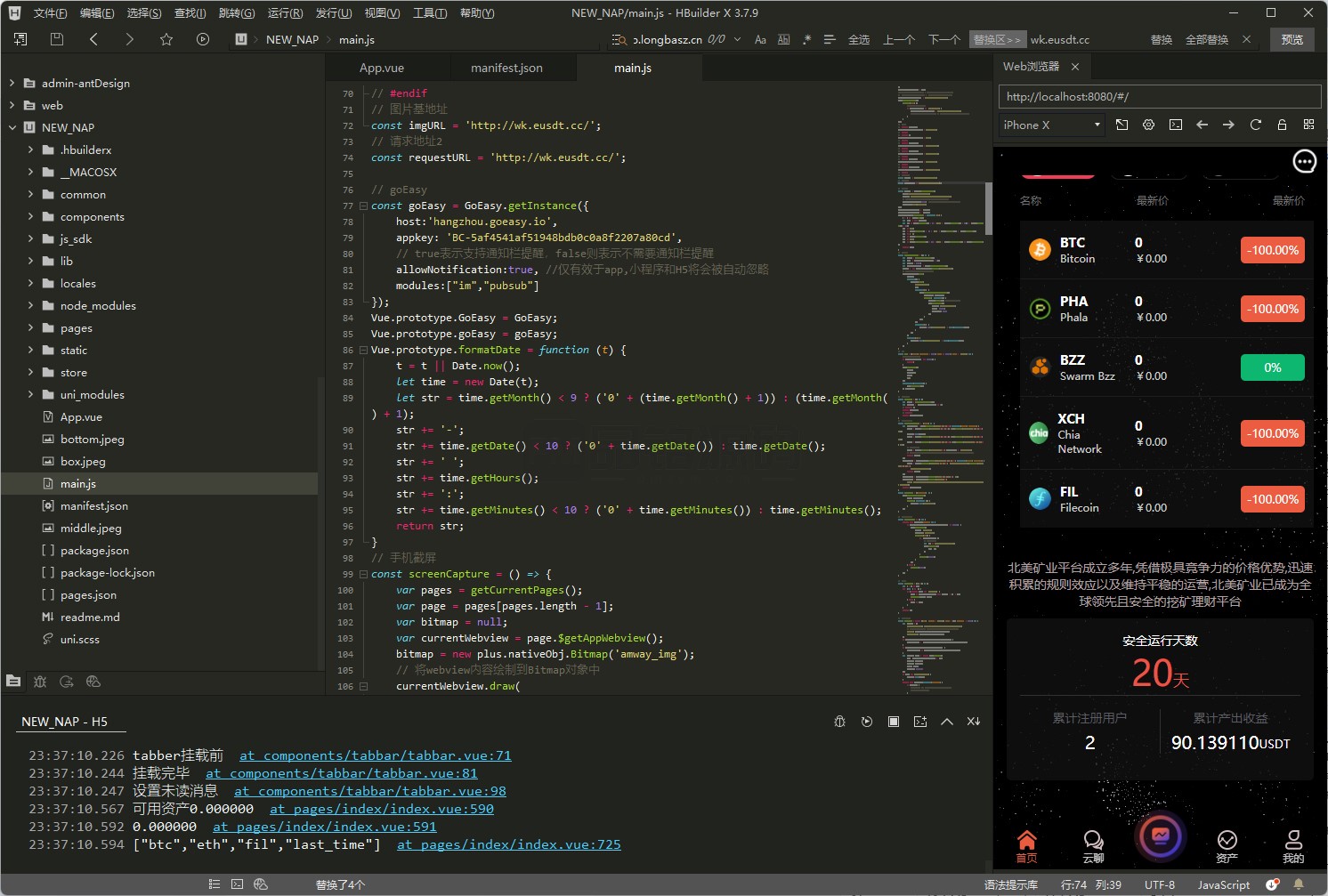Expand the admin-antDesign project folder
The width and height of the screenshot is (1328, 896).
coord(12,83)
